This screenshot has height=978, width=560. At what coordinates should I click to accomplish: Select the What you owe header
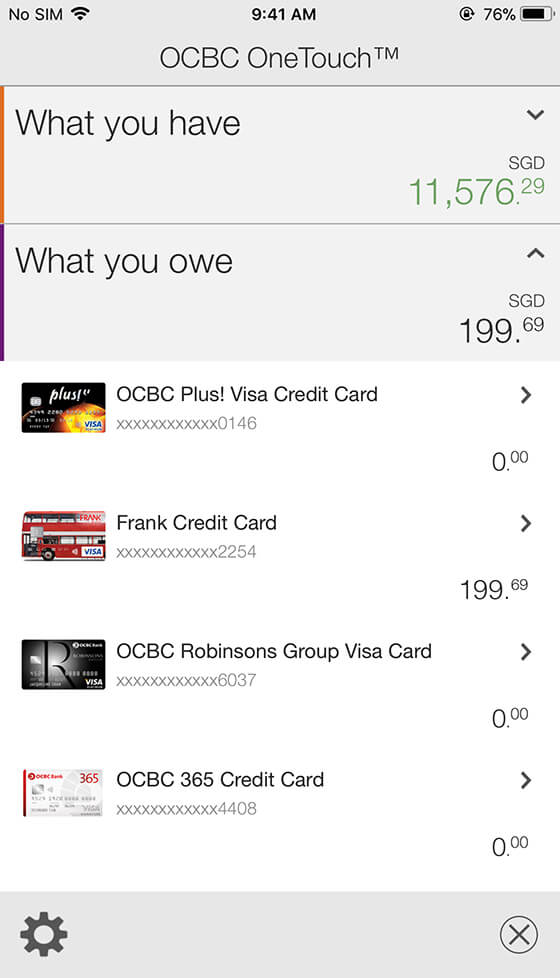124,261
